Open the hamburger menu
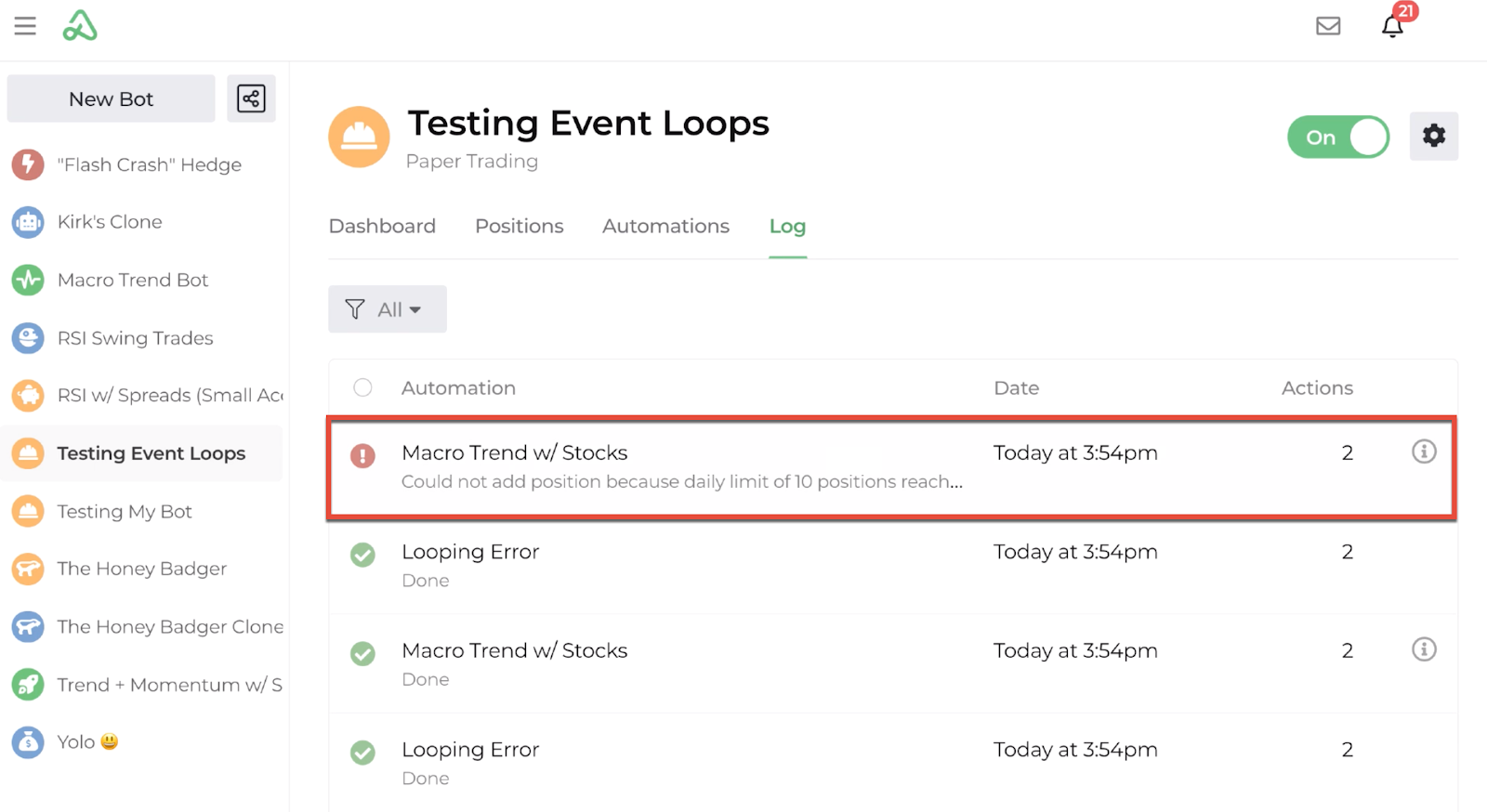Image resolution: width=1487 pixels, height=812 pixels. point(25,26)
